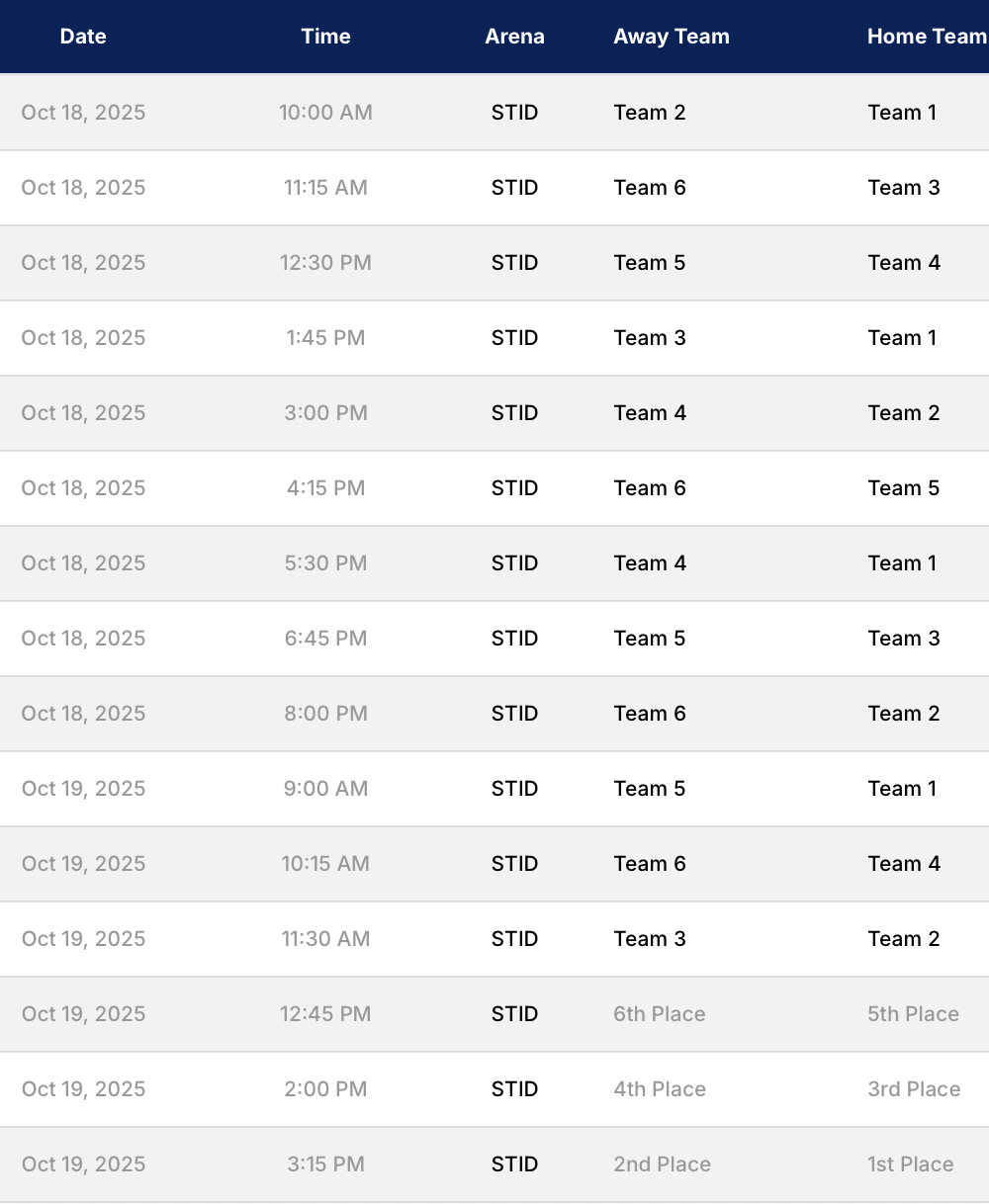The width and height of the screenshot is (989, 1204).
Task: Click the Time column header
Action: coord(325,37)
